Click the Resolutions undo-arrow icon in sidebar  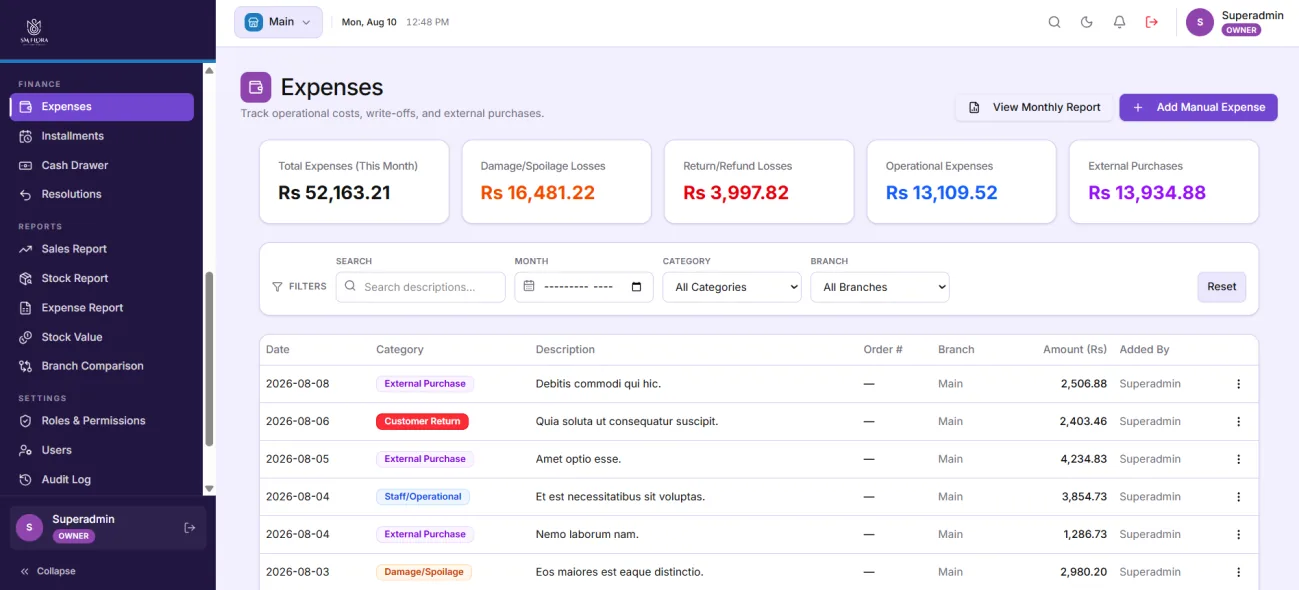[x=25, y=194]
